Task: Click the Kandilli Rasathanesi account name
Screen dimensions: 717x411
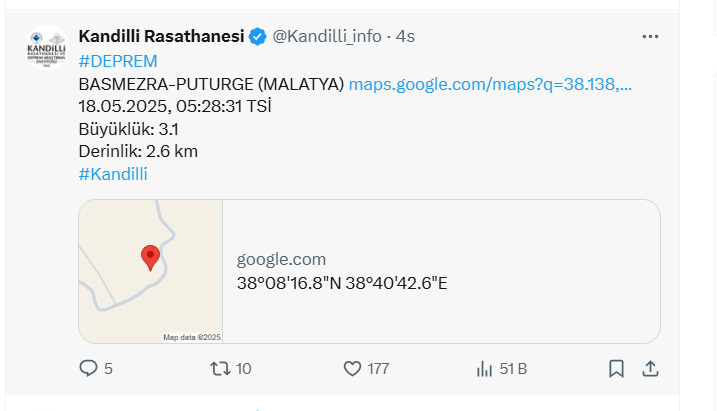Action: 161,36
